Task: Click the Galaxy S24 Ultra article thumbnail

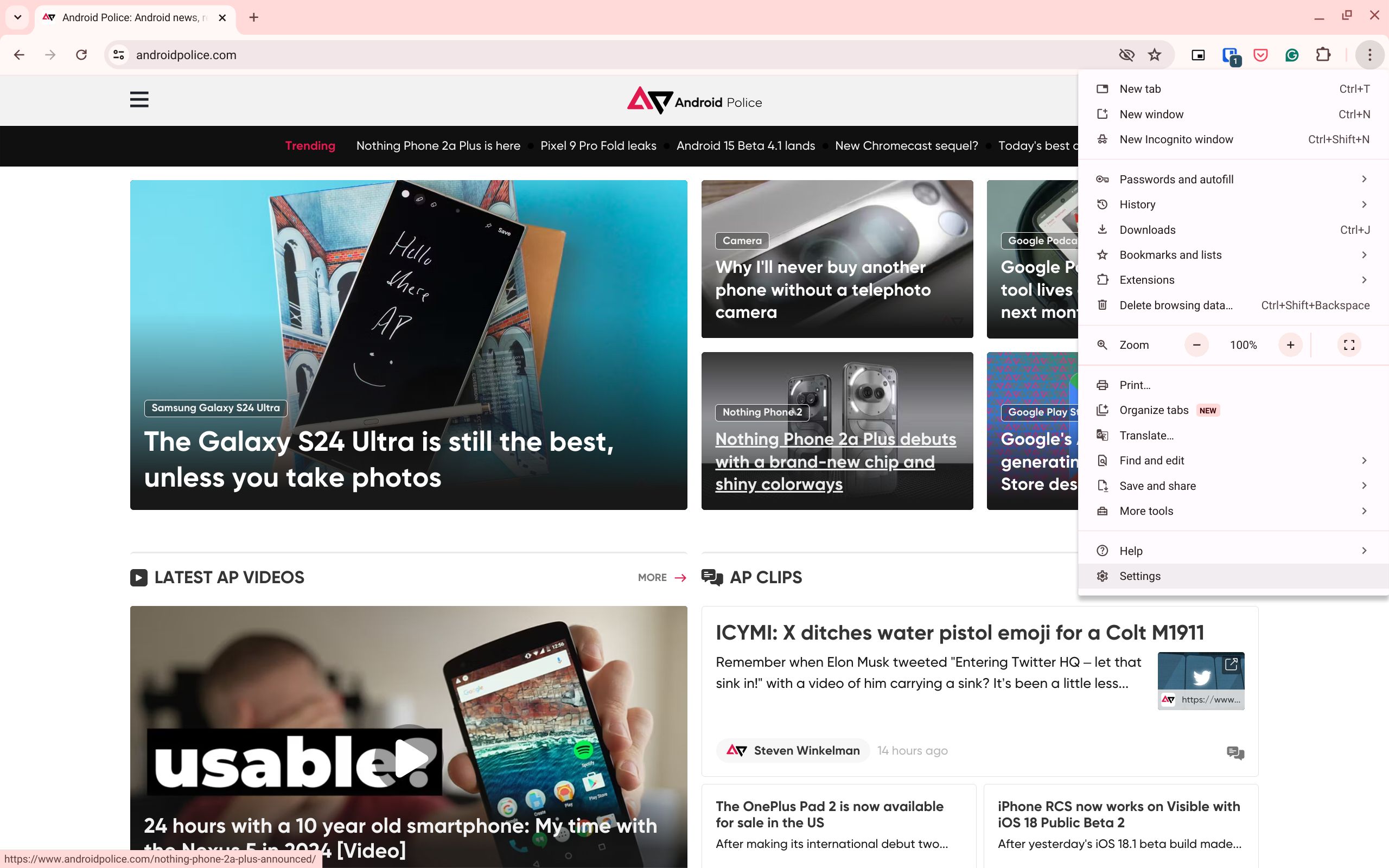Action: (408, 344)
